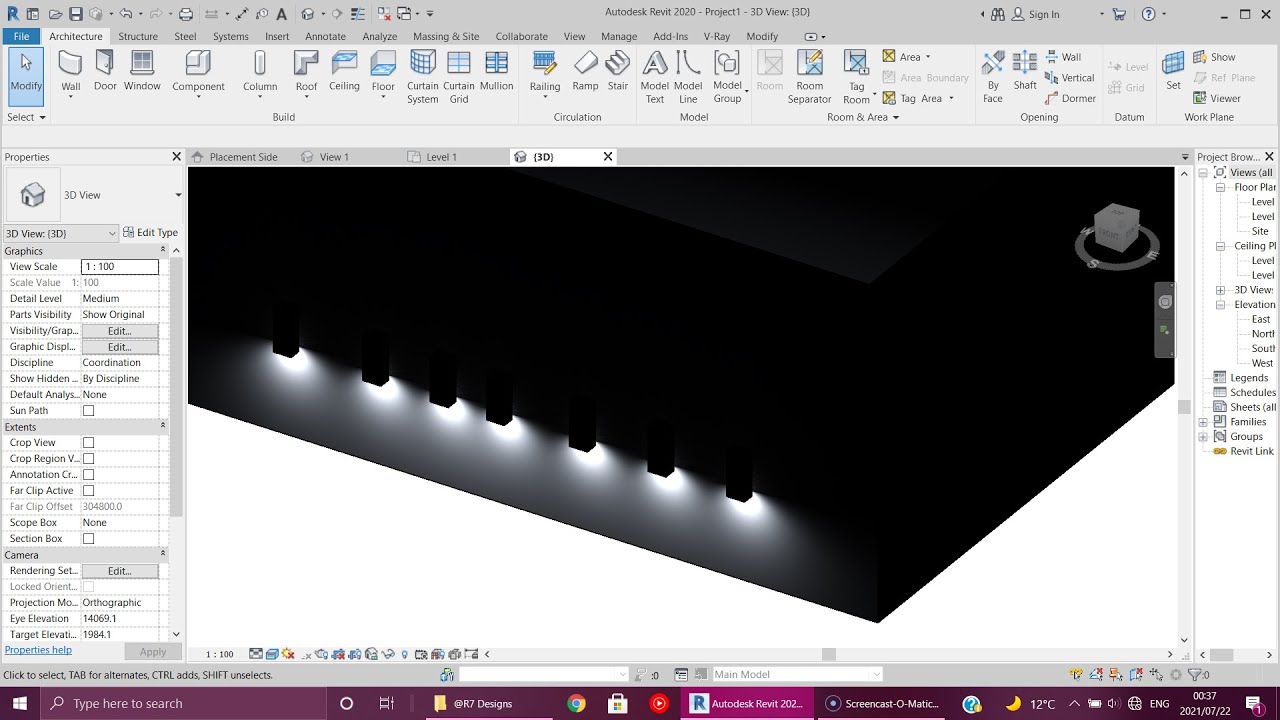Expand the Families node in Project Browser
The width and height of the screenshot is (1280, 720).
click(x=1203, y=422)
